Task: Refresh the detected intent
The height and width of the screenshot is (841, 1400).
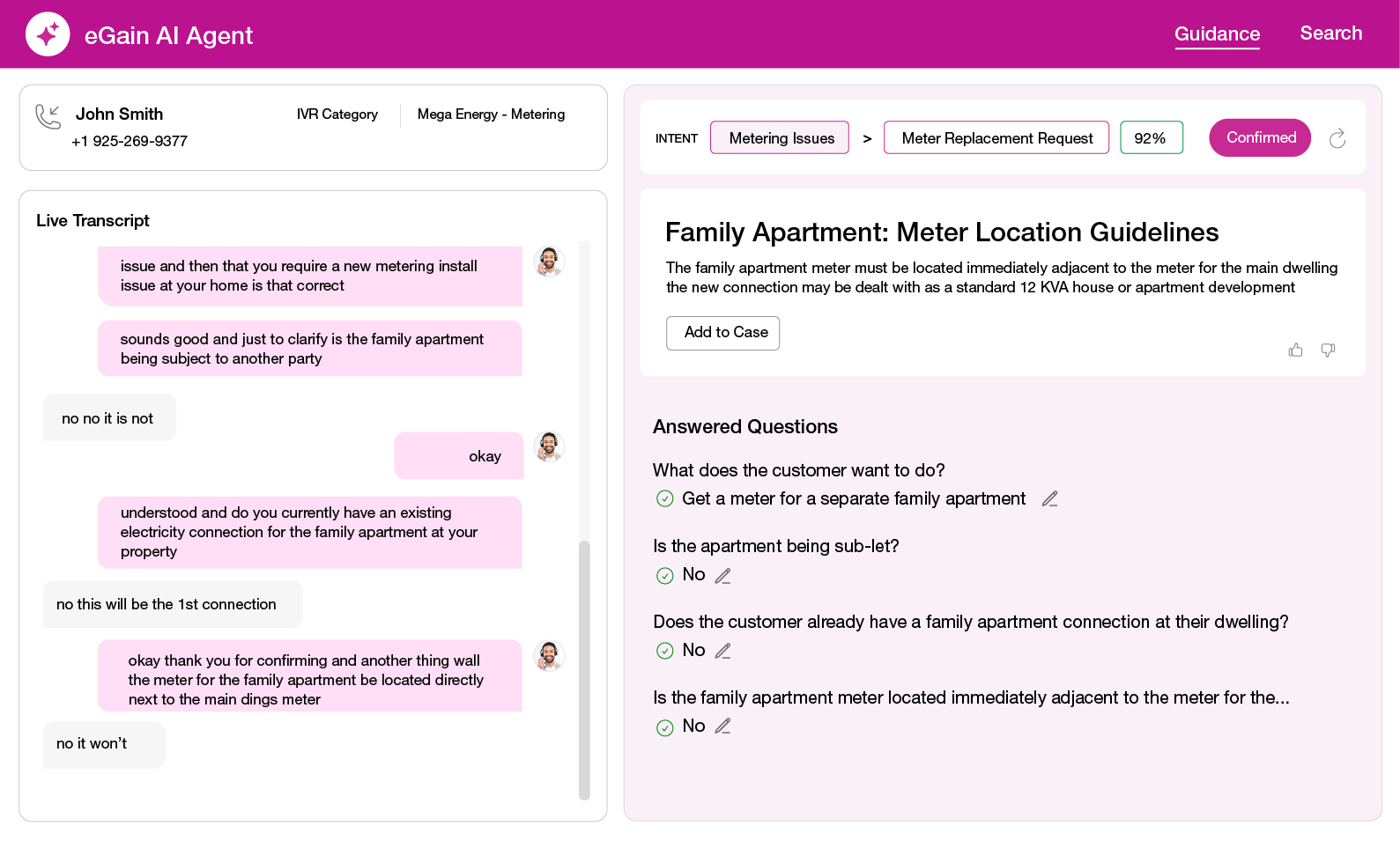Action: click(1337, 138)
